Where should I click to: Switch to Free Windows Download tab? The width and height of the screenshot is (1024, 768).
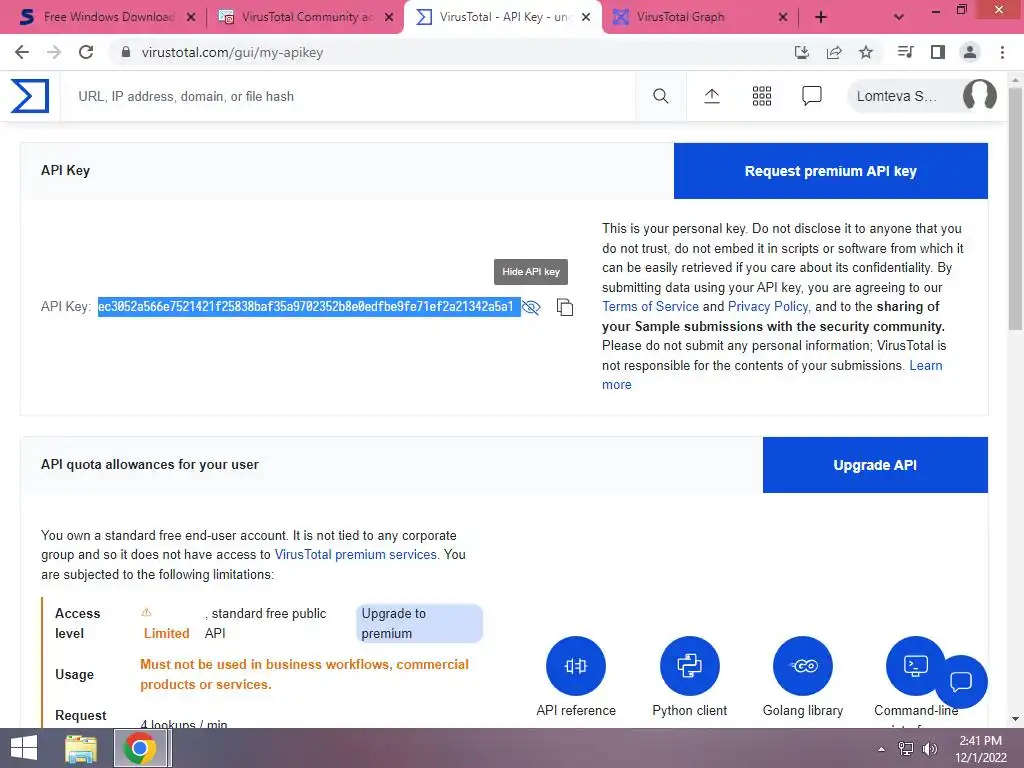[x=97, y=17]
